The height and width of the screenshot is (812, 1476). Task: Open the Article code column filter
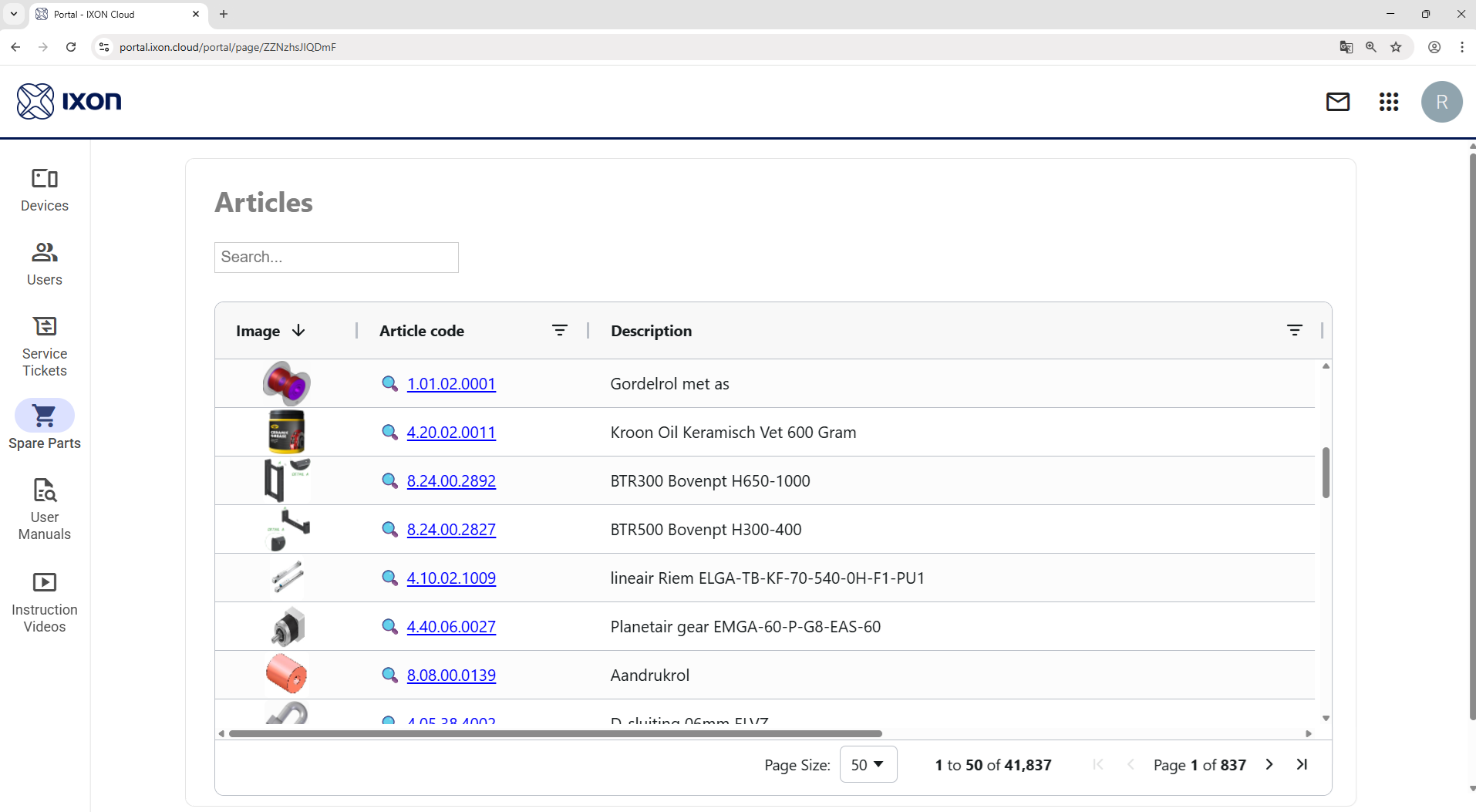(x=559, y=331)
